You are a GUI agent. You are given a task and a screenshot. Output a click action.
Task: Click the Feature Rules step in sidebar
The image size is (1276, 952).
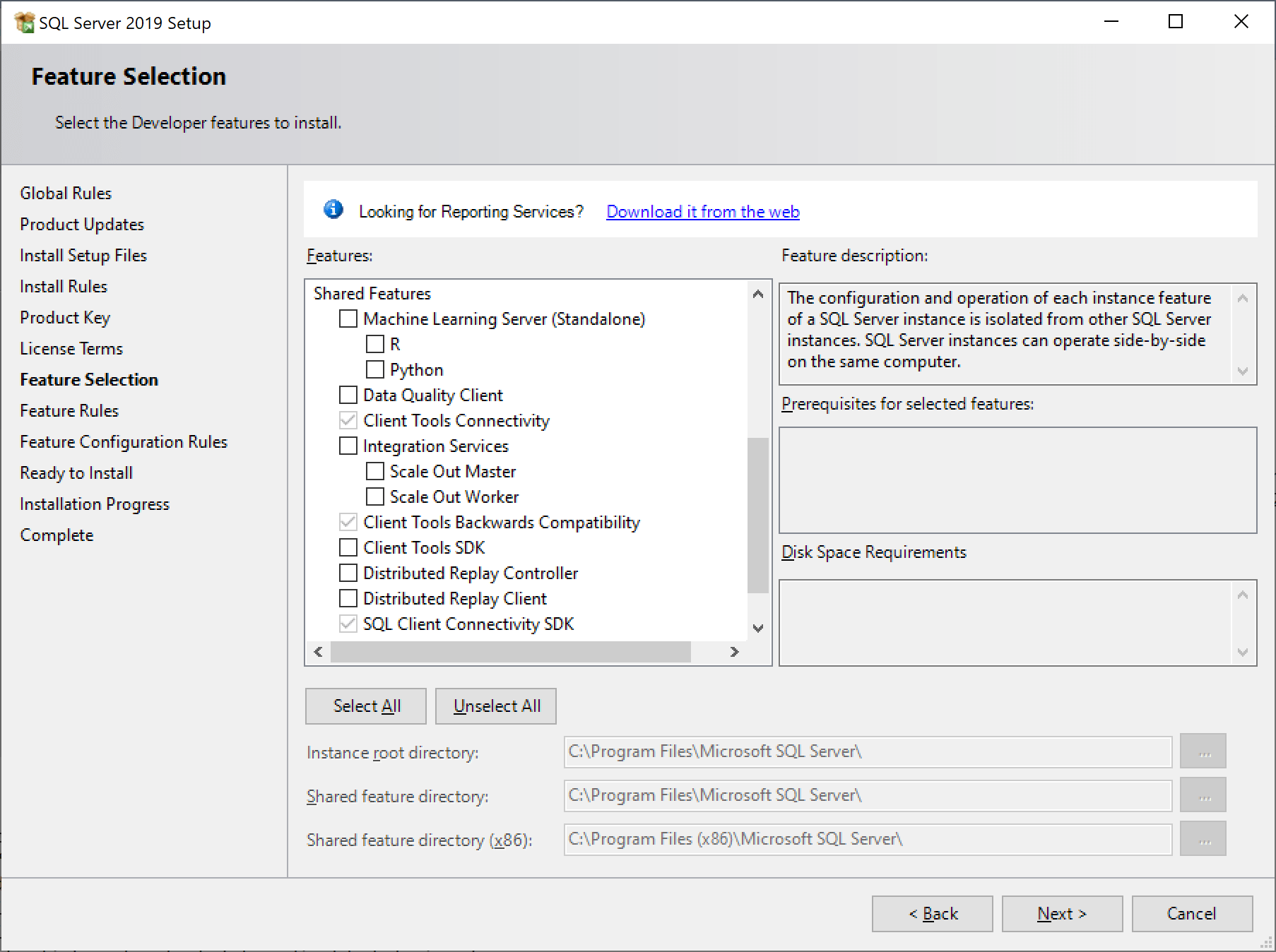pyautogui.click(x=69, y=411)
